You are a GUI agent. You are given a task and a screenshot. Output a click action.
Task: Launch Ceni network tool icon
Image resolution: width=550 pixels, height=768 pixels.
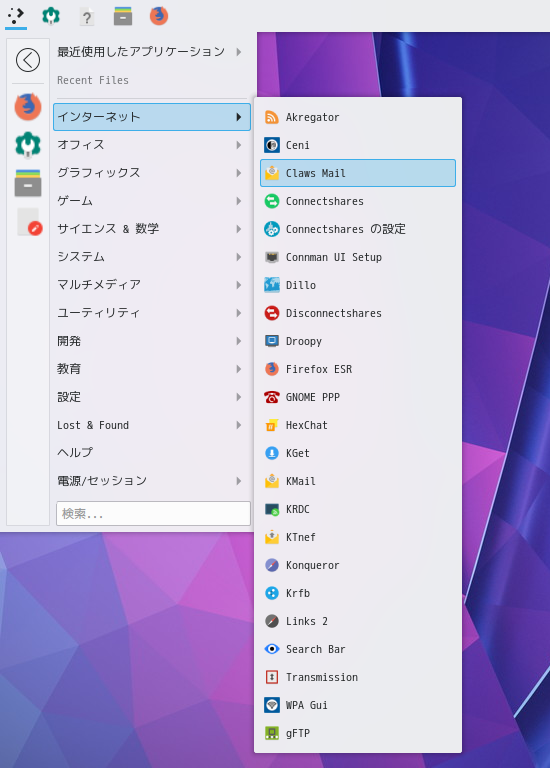click(x=272, y=145)
